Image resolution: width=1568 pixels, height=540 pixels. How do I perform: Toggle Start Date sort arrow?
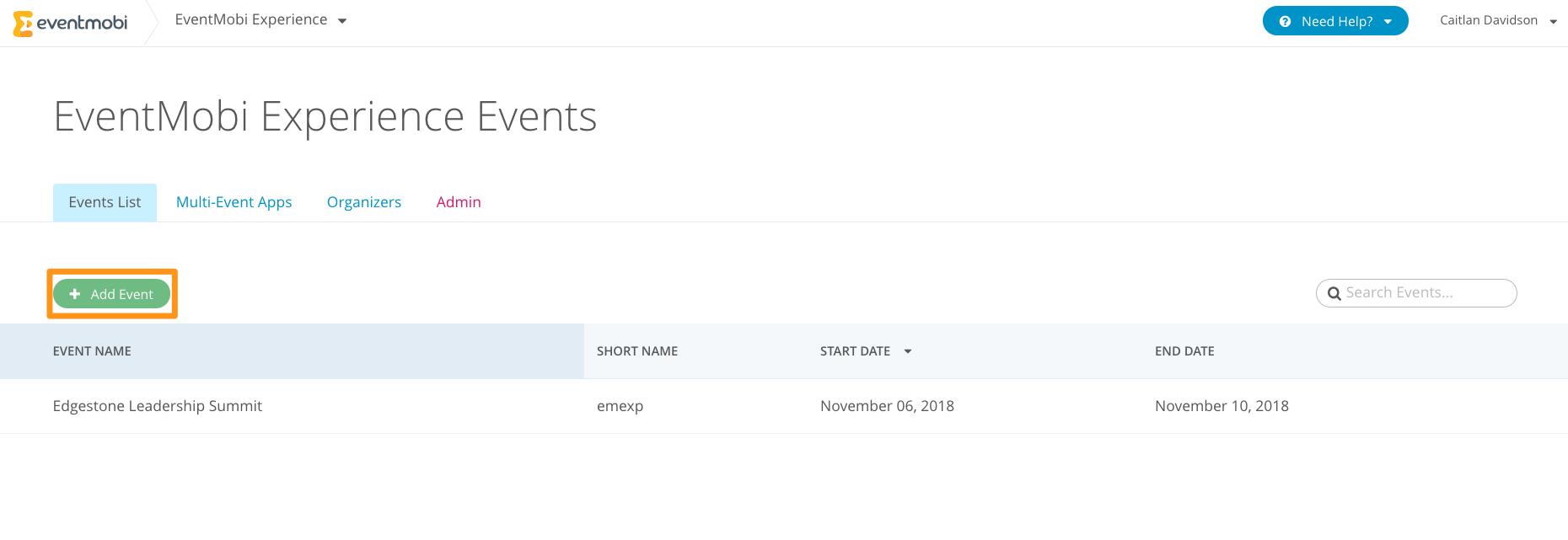point(908,351)
